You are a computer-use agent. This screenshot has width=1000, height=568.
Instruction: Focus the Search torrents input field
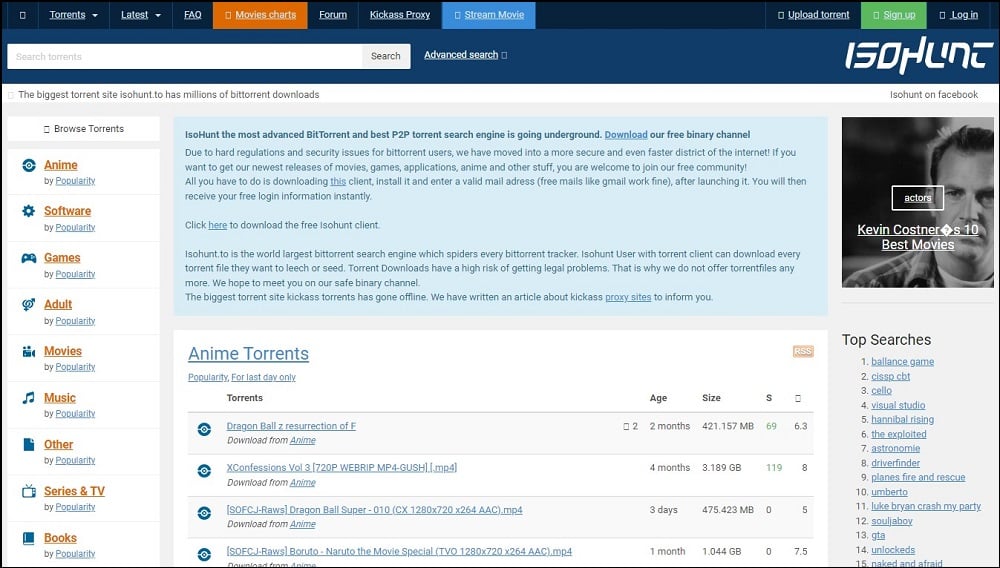184,56
